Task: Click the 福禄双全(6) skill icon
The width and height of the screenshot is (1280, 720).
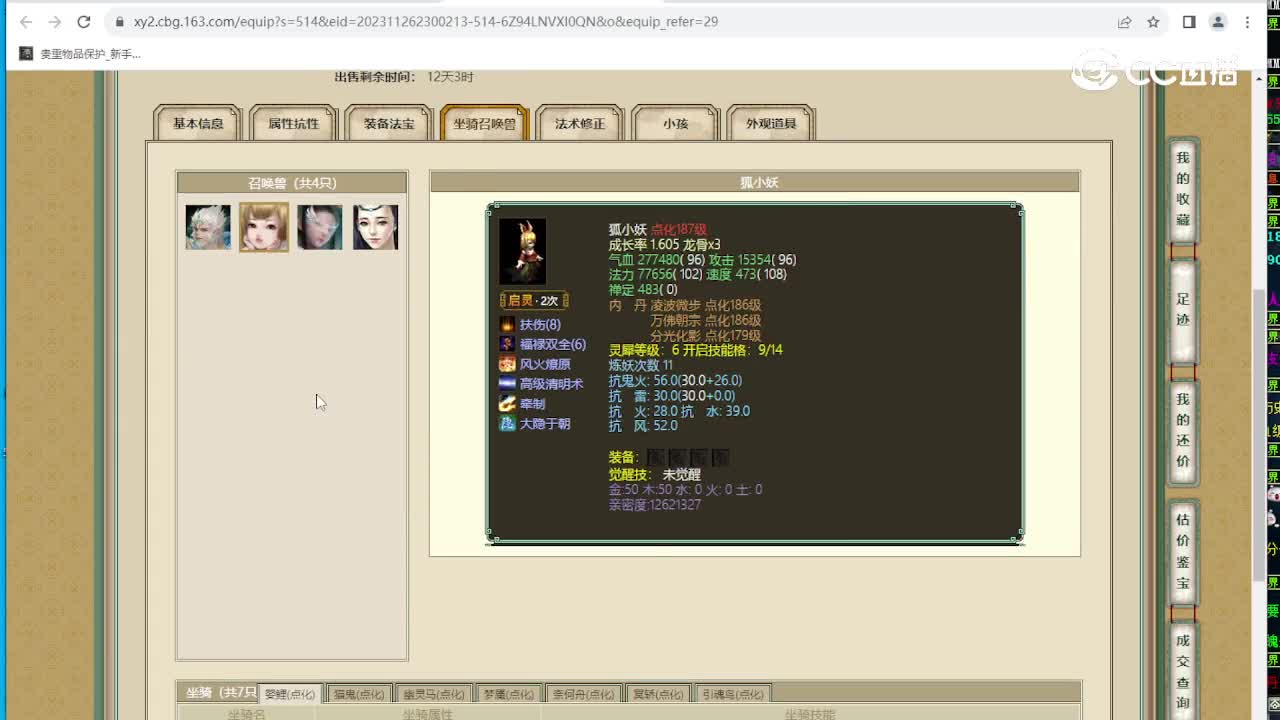Action: (508, 344)
